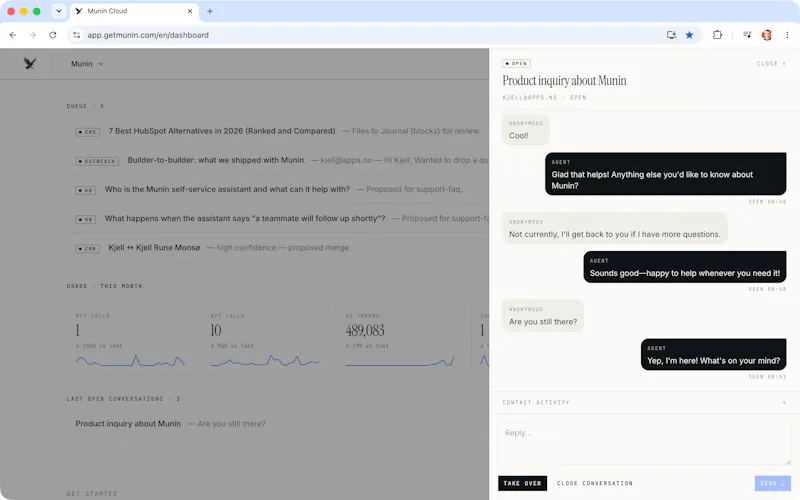Click the Queue section heading

coord(85,106)
